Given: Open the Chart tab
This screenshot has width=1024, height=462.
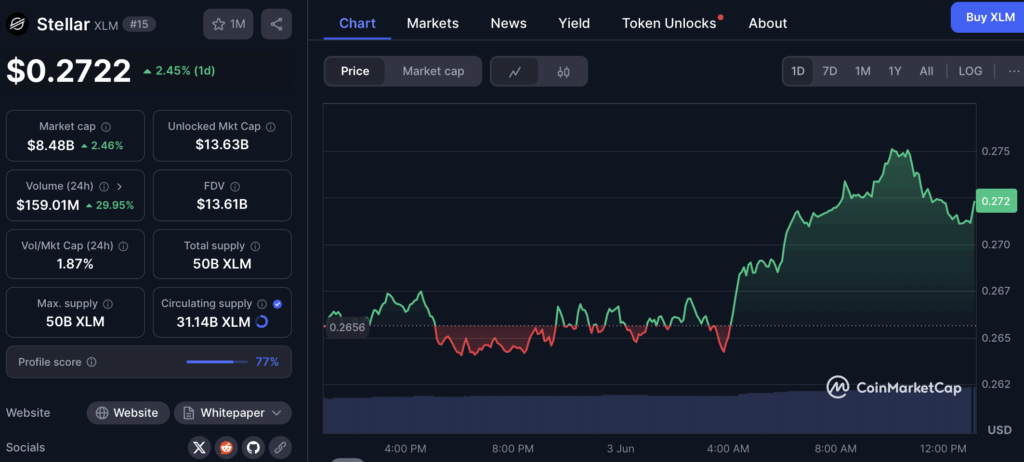Looking at the screenshot, I should coord(357,23).
